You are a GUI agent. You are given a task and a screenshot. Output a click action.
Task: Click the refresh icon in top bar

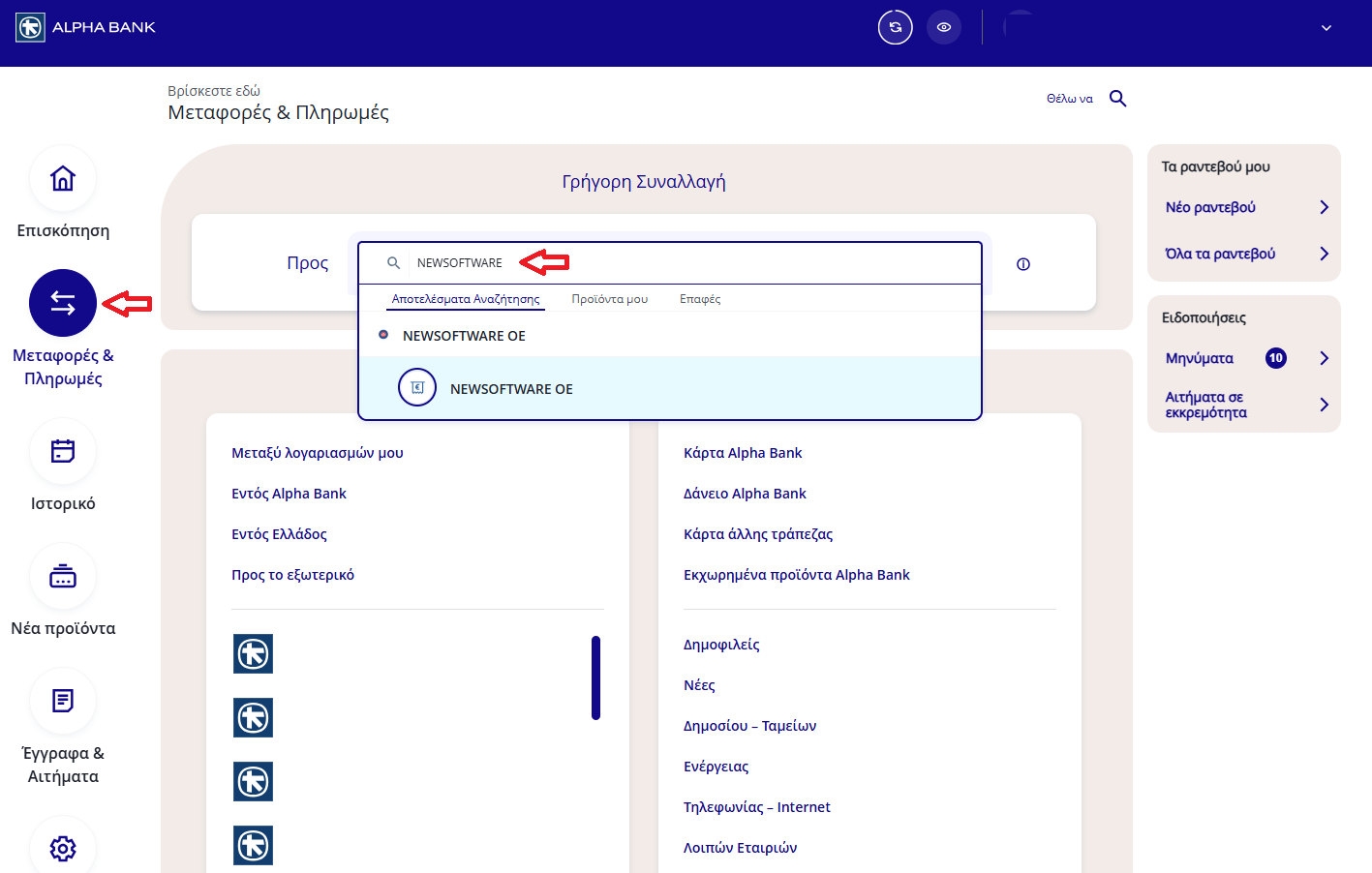click(895, 27)
